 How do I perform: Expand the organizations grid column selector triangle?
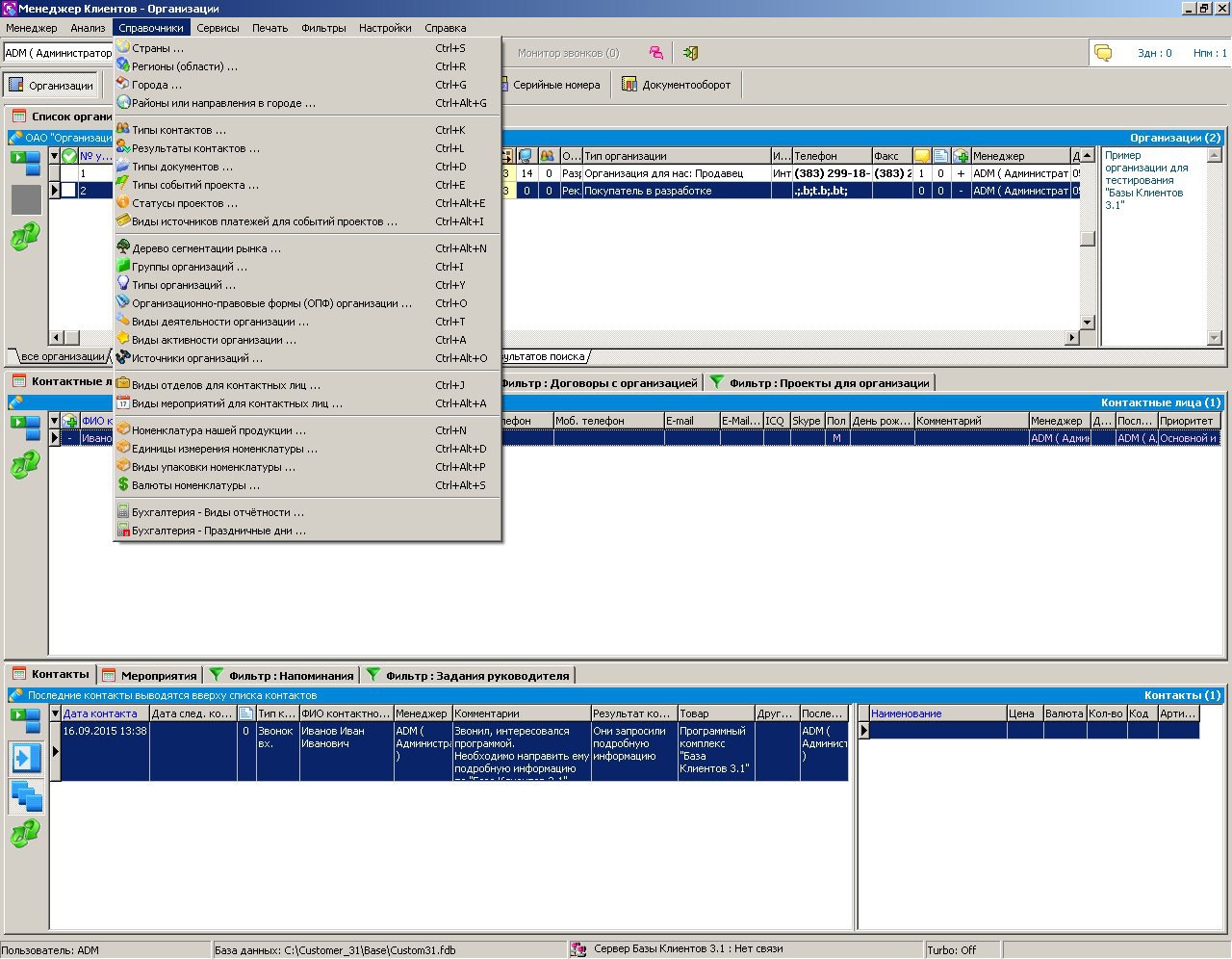(55, 155)
